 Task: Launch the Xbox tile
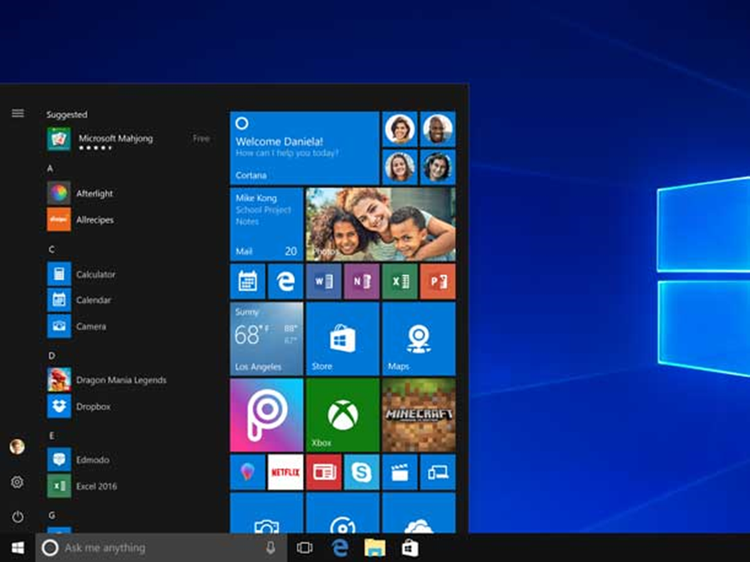click(342, 414)
